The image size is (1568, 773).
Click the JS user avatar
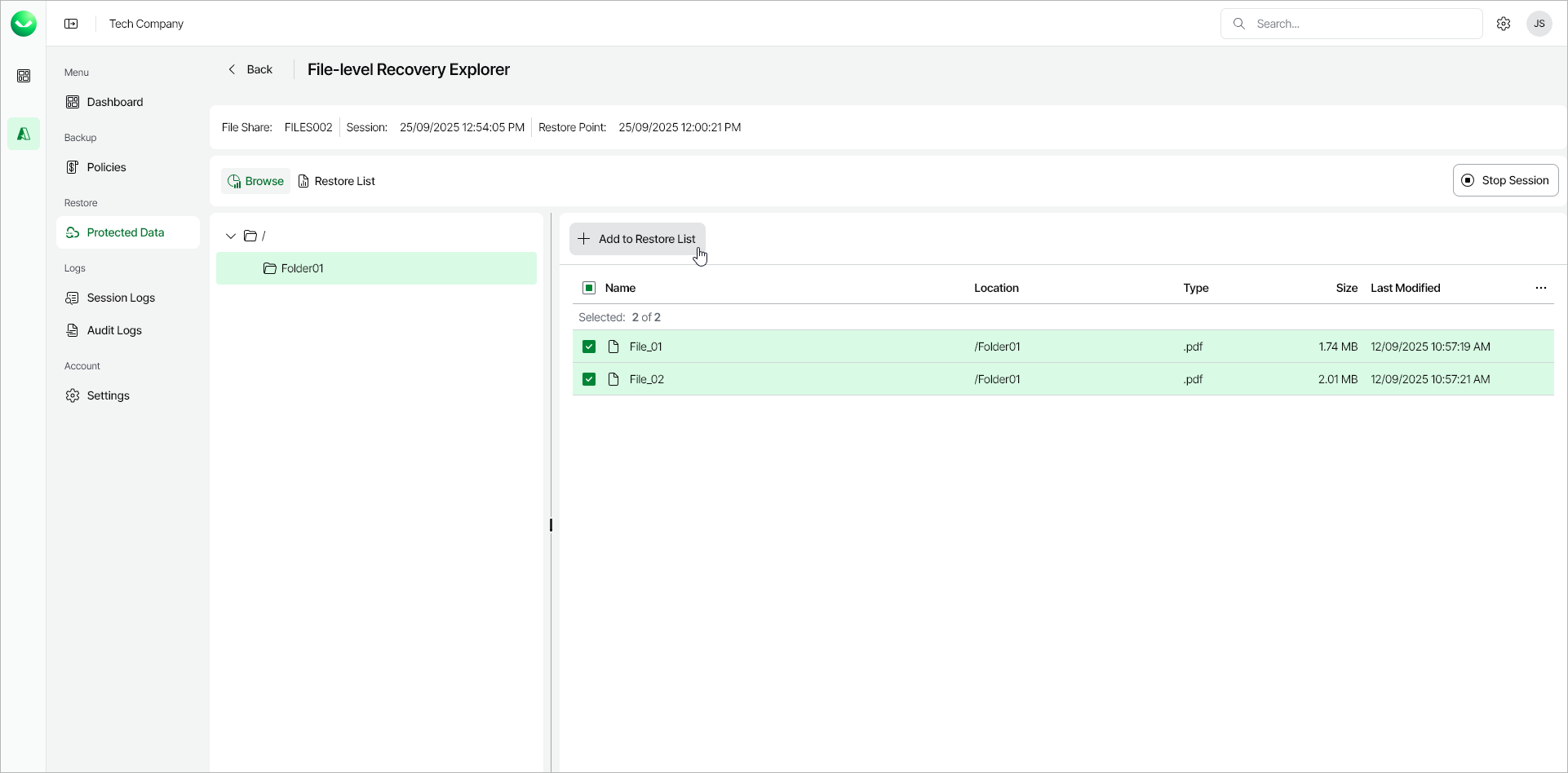pyautogui.click(x=1539, y=24)
